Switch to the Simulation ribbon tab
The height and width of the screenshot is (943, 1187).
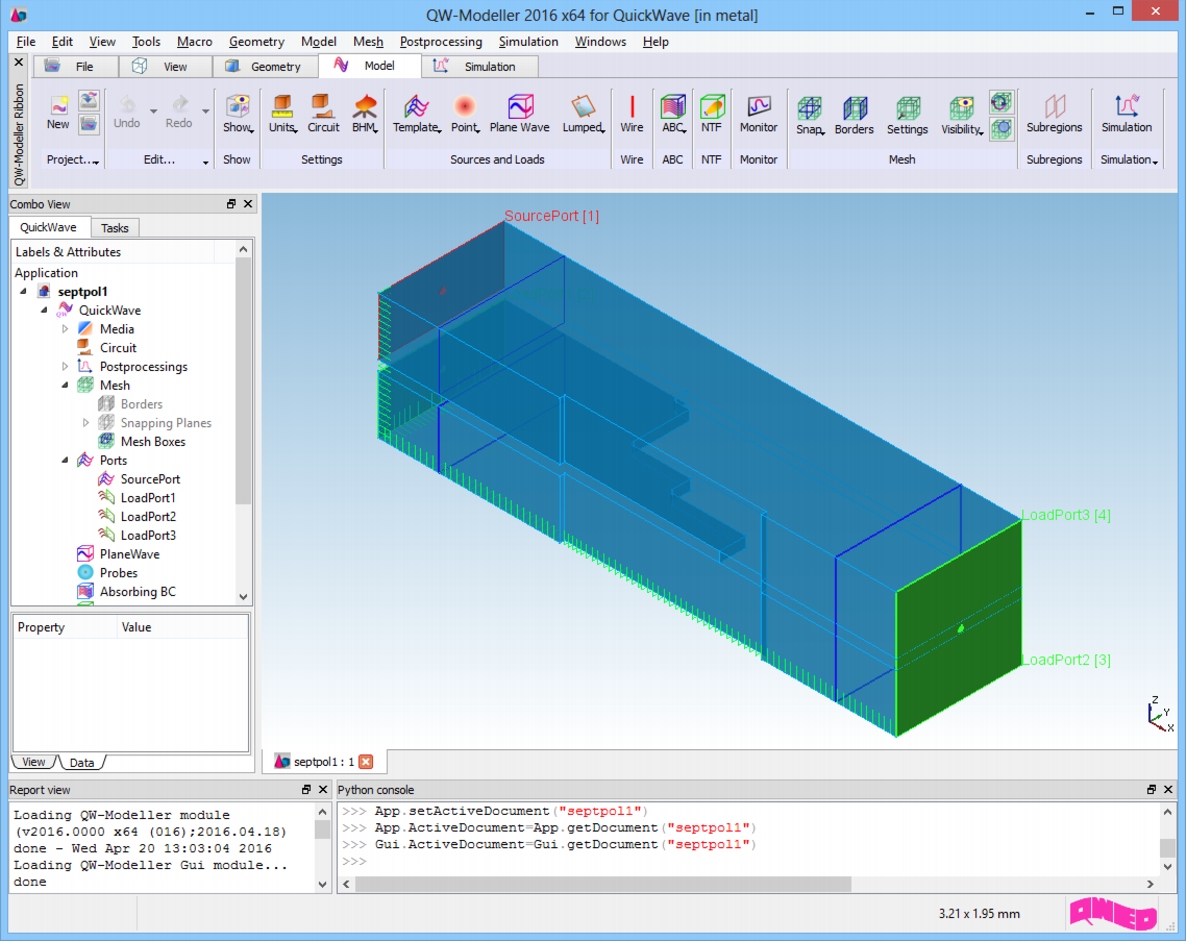pos(480,67)
